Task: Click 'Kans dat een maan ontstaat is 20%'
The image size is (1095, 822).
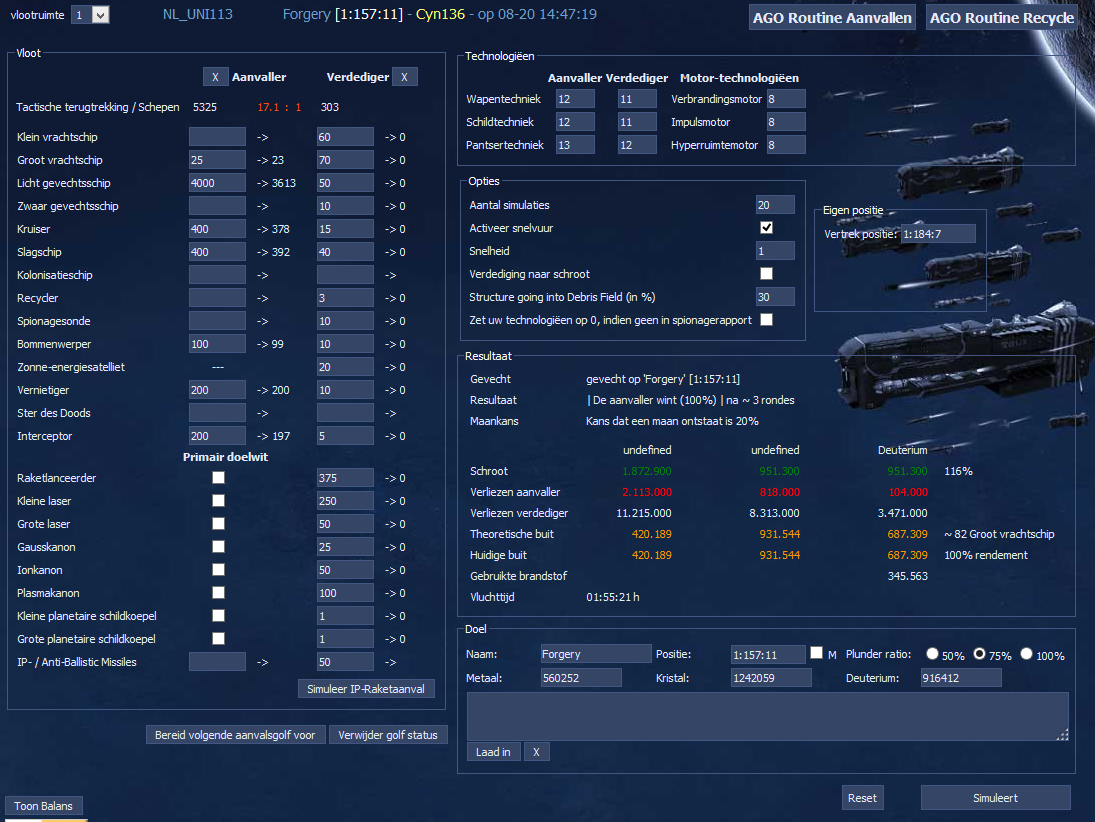Action: point(672,421)
